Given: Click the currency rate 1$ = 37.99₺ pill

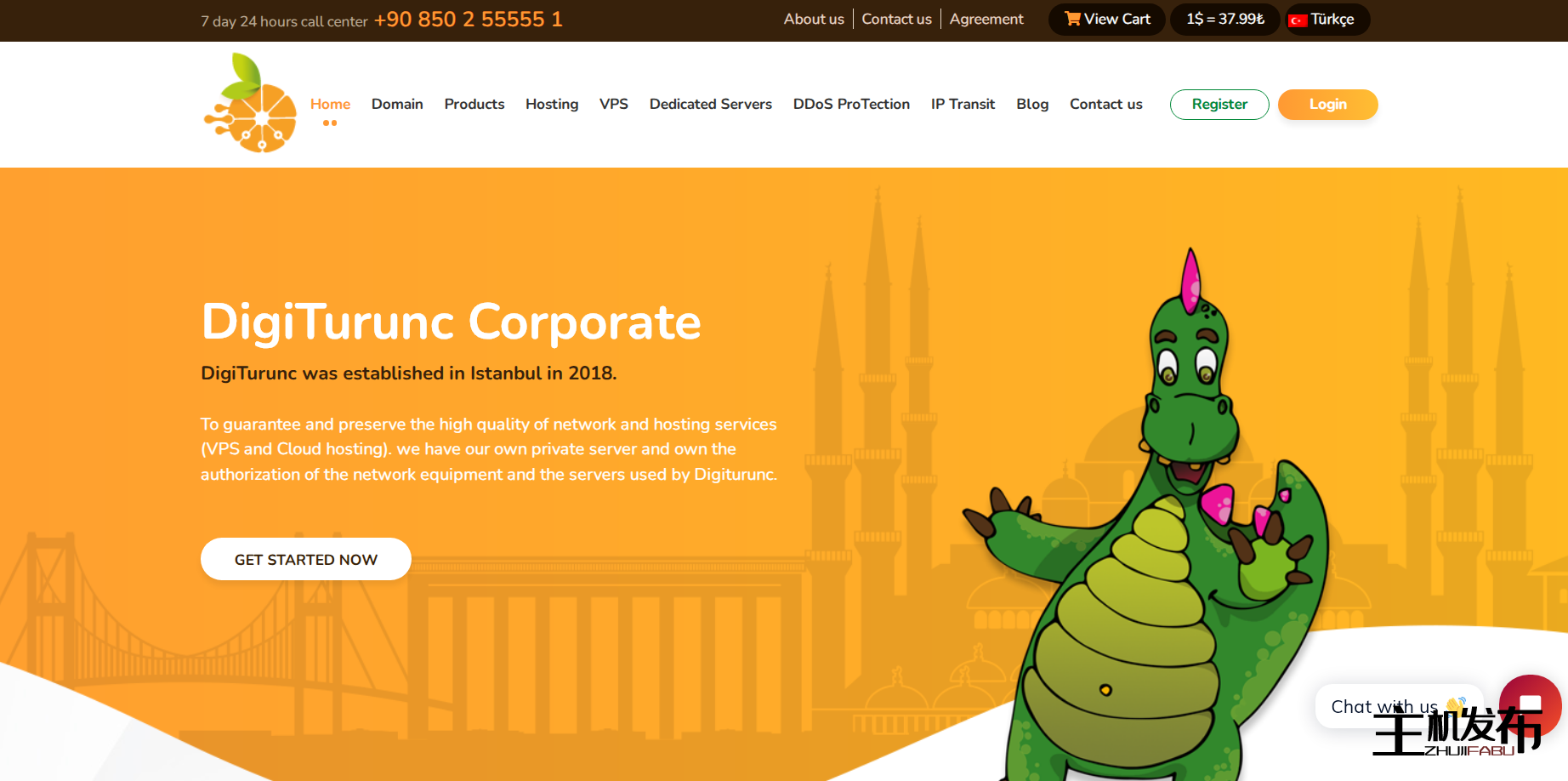Looking at the screenshot, I should point(1224,20).
